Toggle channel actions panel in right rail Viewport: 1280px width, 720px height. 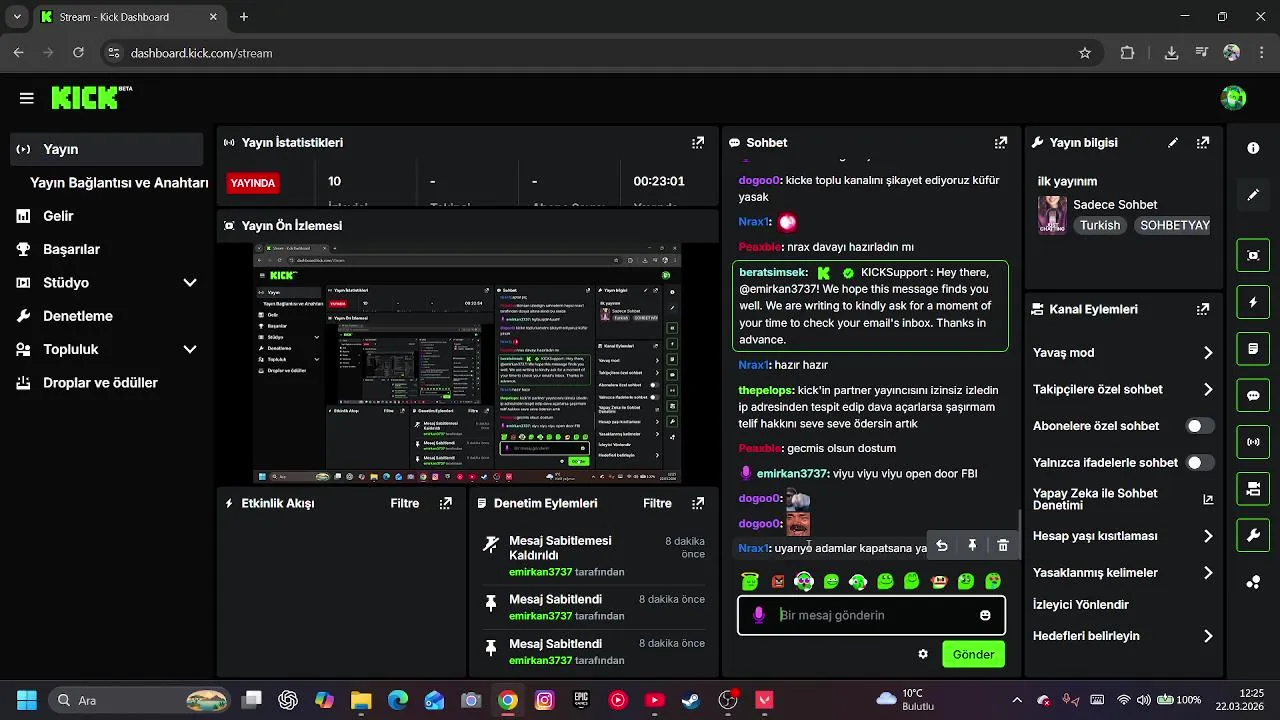(1253, 489)
